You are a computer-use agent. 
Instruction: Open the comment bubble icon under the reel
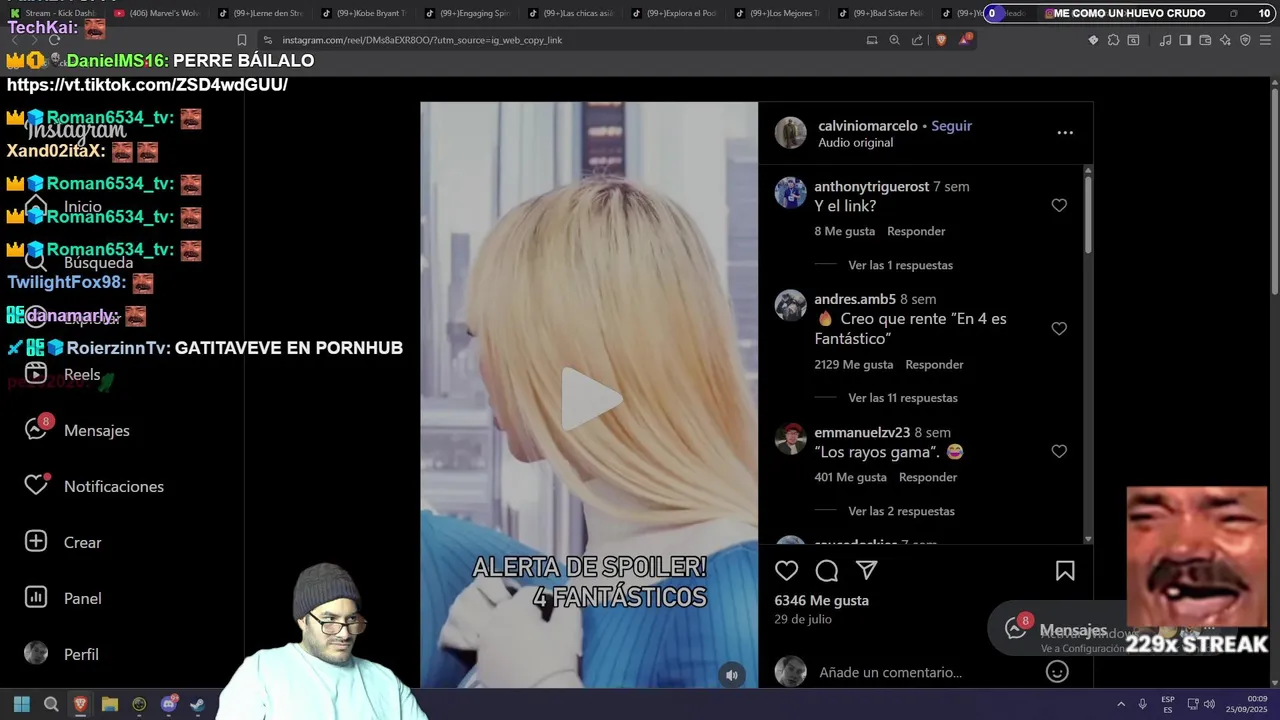[827, 571]
